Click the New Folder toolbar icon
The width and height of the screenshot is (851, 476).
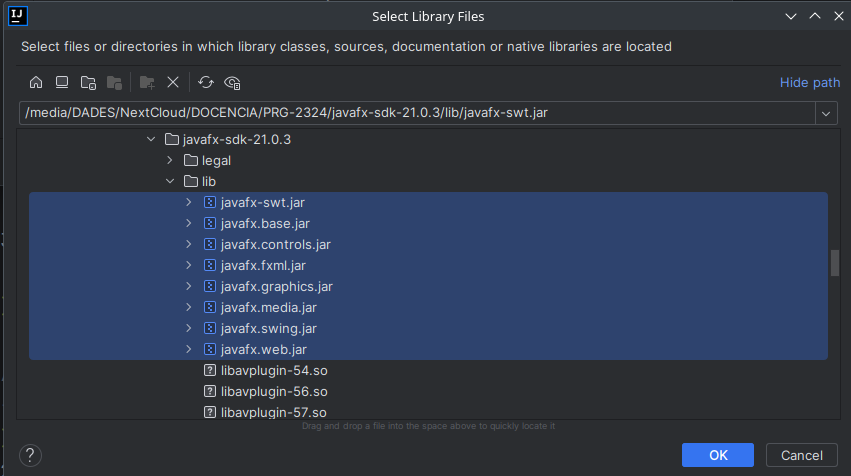click(147, 82)
